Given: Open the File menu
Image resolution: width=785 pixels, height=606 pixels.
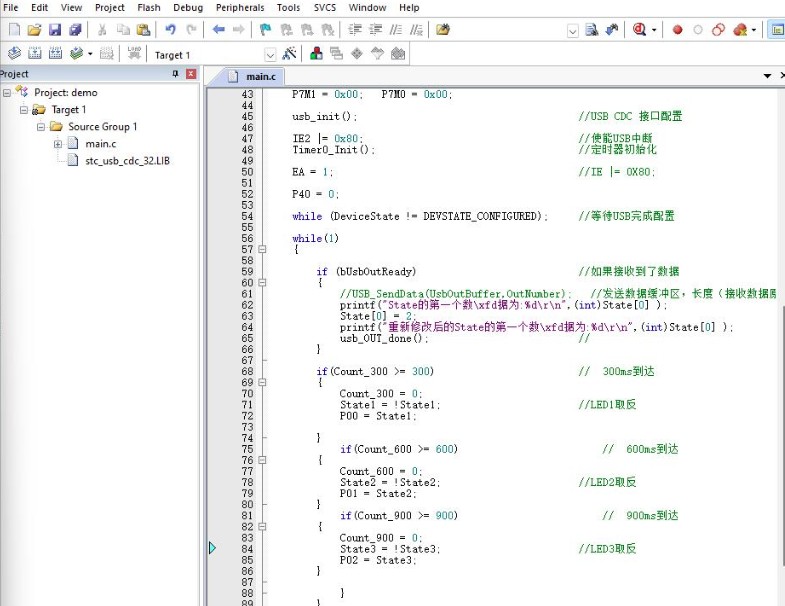Looking at the screenshot, I should pos(11,8).
